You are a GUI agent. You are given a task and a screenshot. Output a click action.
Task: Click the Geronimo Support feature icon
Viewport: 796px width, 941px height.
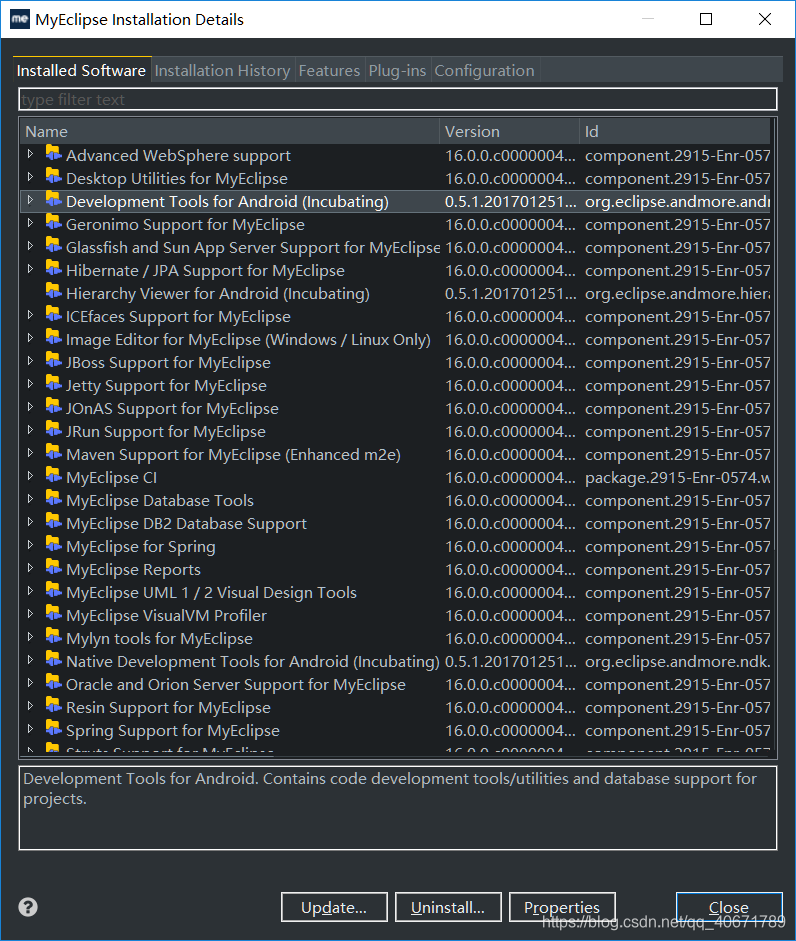(x=53, y=223)
